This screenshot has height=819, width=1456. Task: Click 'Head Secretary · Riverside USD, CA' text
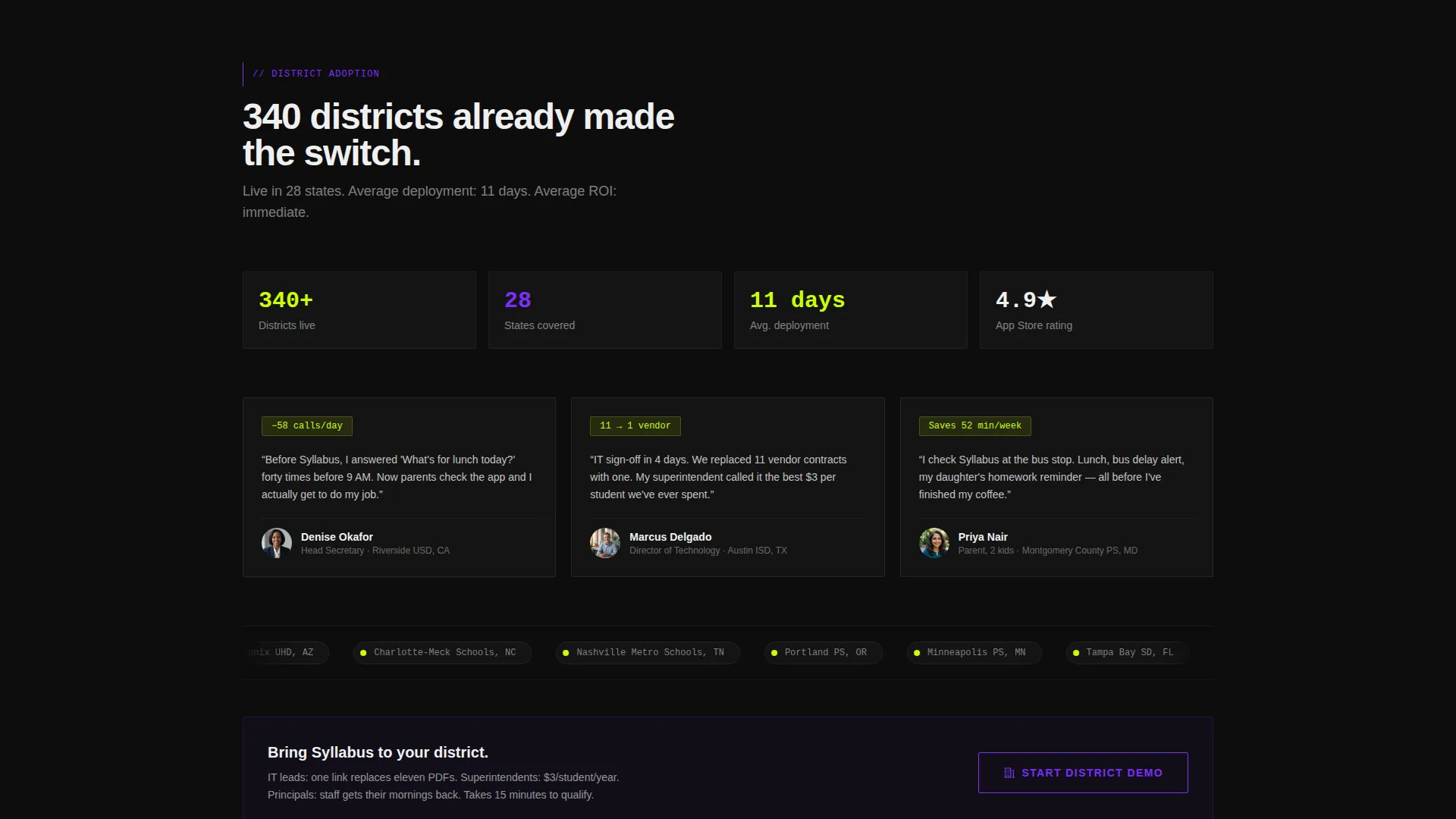[375, 551]
